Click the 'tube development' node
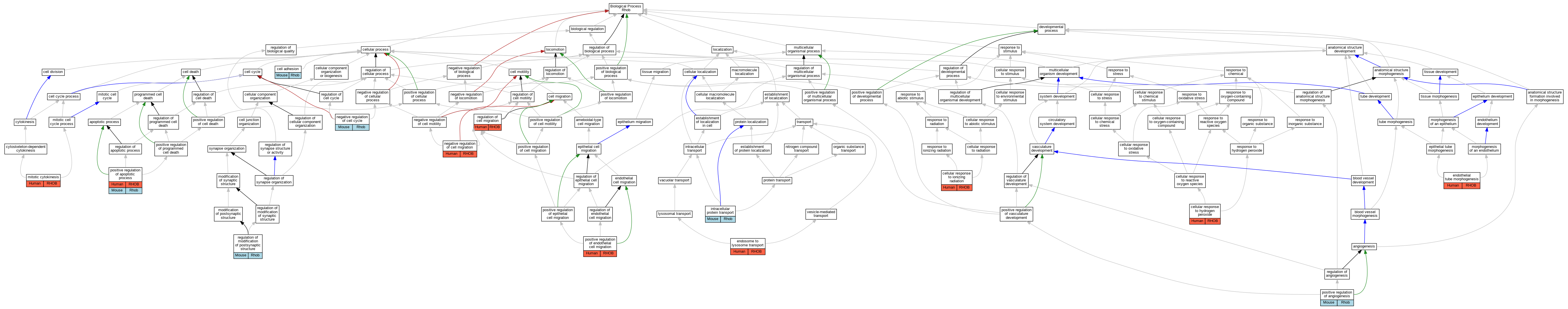The width and height of the screenshot is (1568, 309). click(1375, 96)
